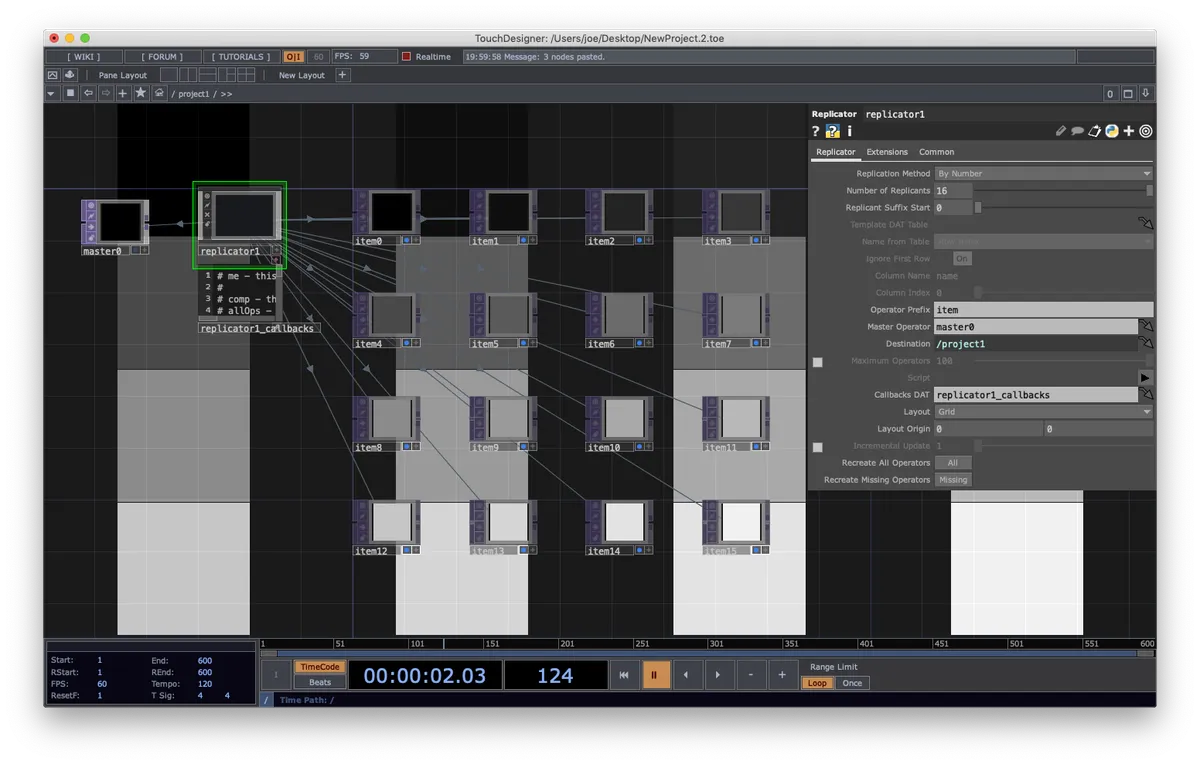
Task: Switch to the Extensions tab
Action: click(x=887, y=152)
